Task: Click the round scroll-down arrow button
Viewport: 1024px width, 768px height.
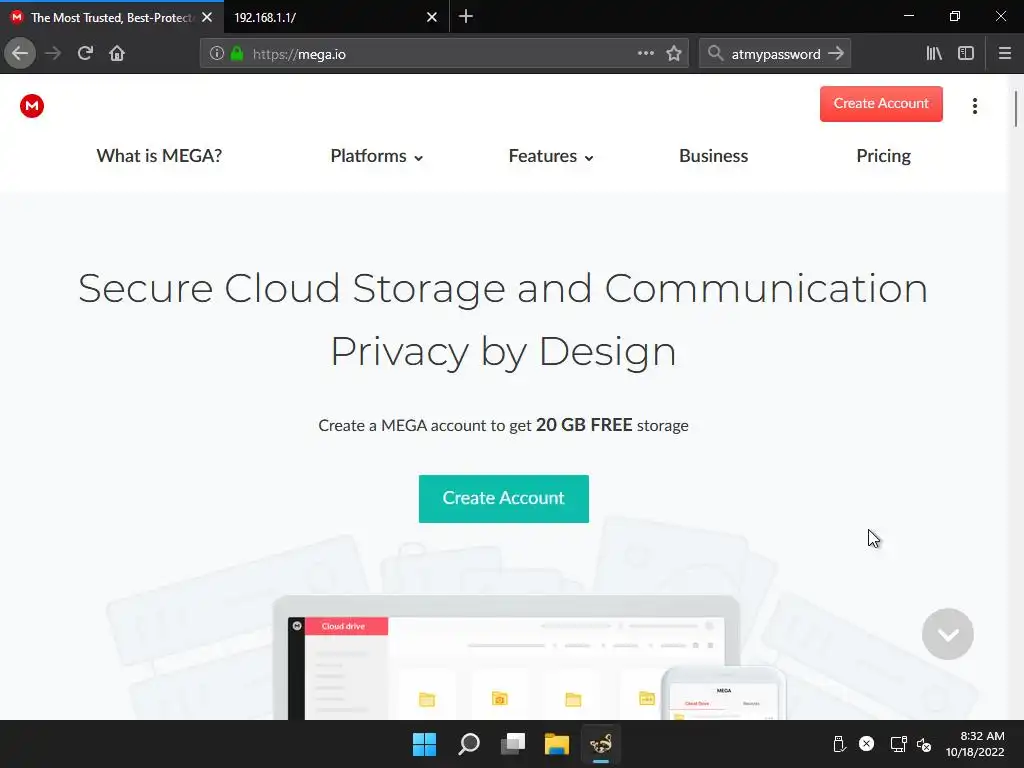Action: click(948, 634)
